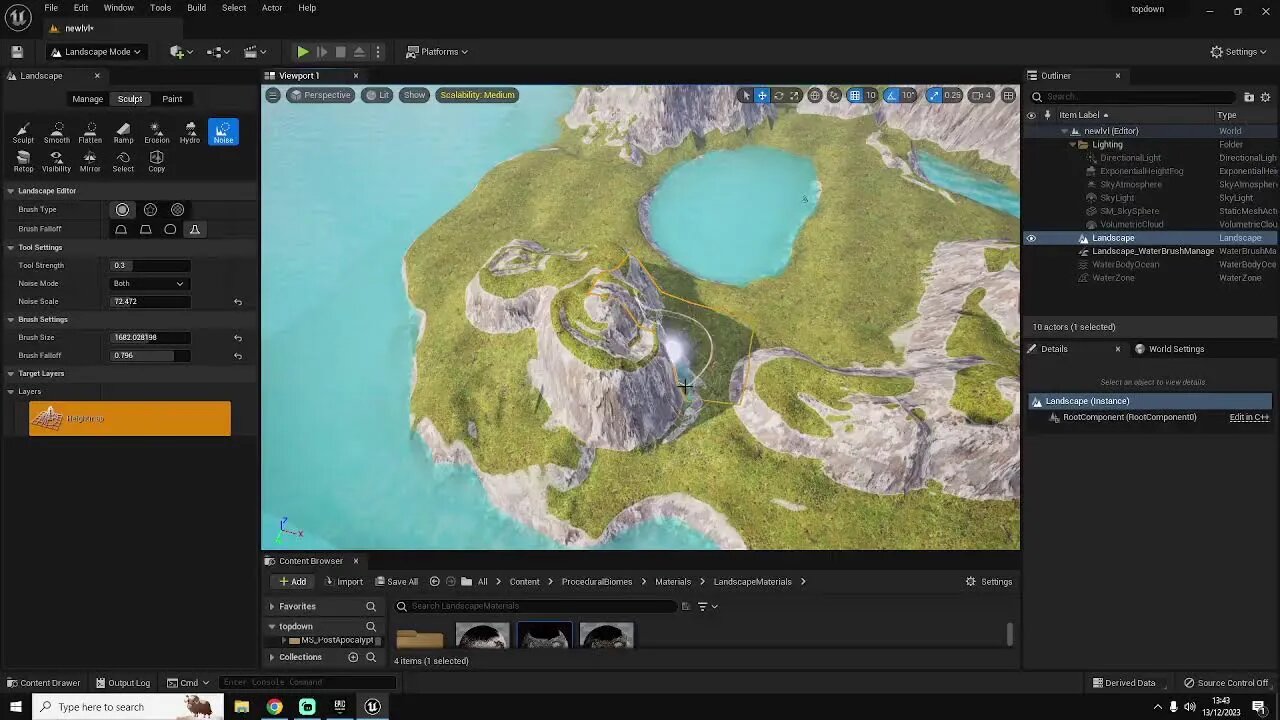Toggle world/local coordinate system globe

point(815,95)
